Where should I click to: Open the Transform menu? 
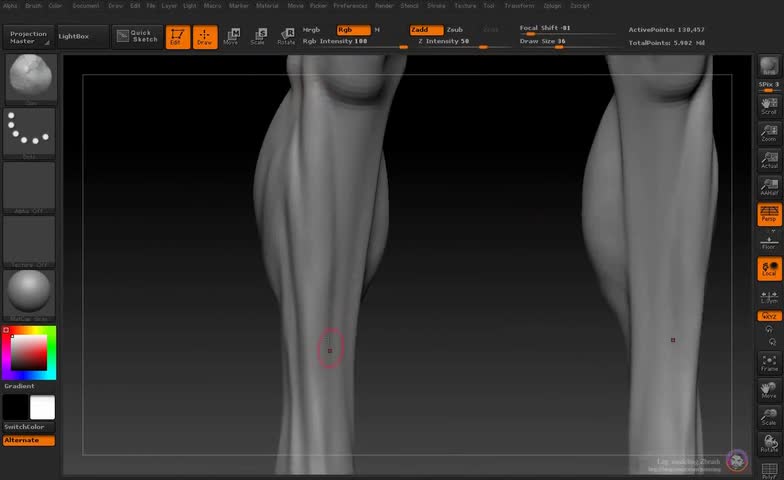(x=519, y=6)
